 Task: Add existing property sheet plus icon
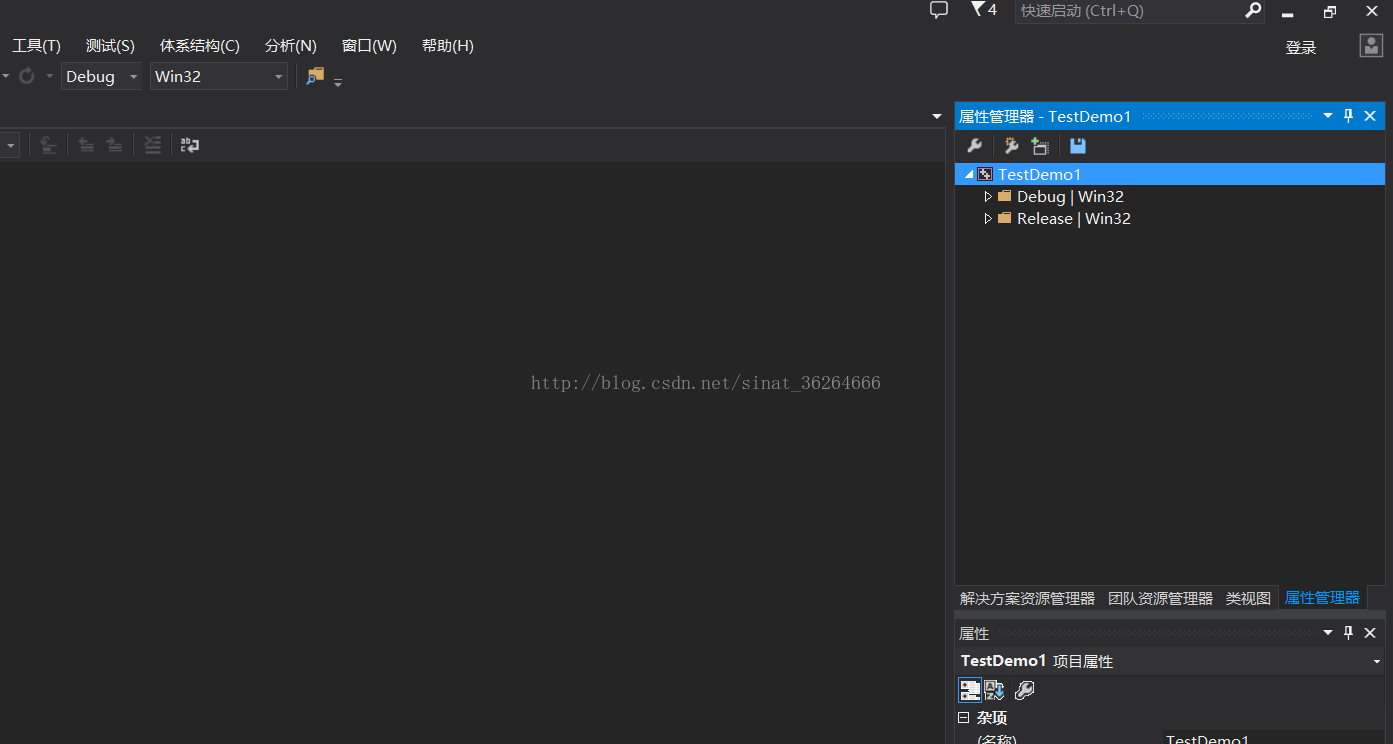point(1040,146)
